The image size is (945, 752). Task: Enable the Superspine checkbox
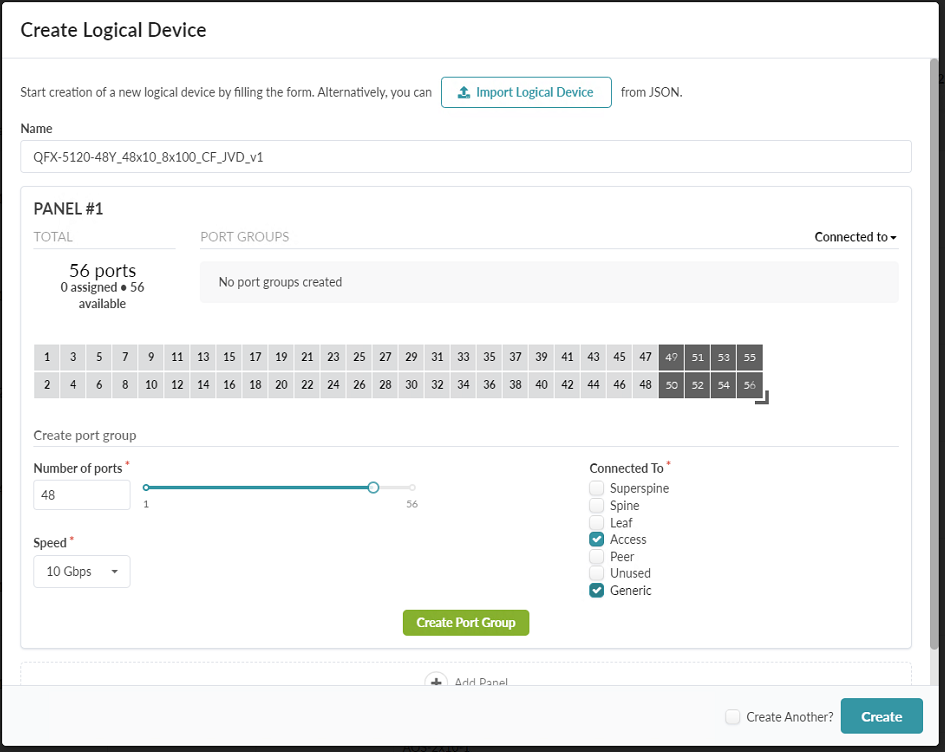(597, 489)
